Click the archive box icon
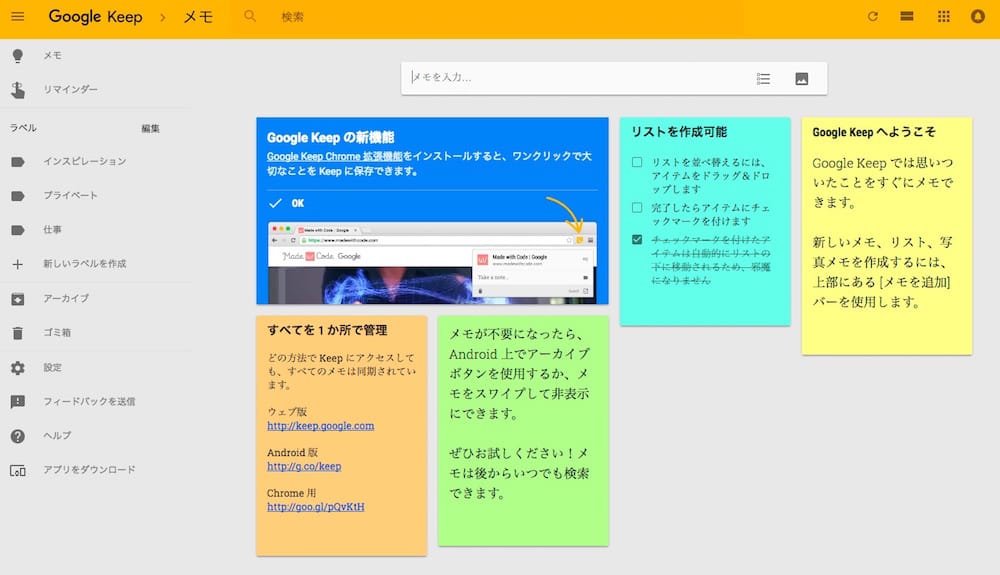This screenshot has width=1000, height=575. coord(18,299)
